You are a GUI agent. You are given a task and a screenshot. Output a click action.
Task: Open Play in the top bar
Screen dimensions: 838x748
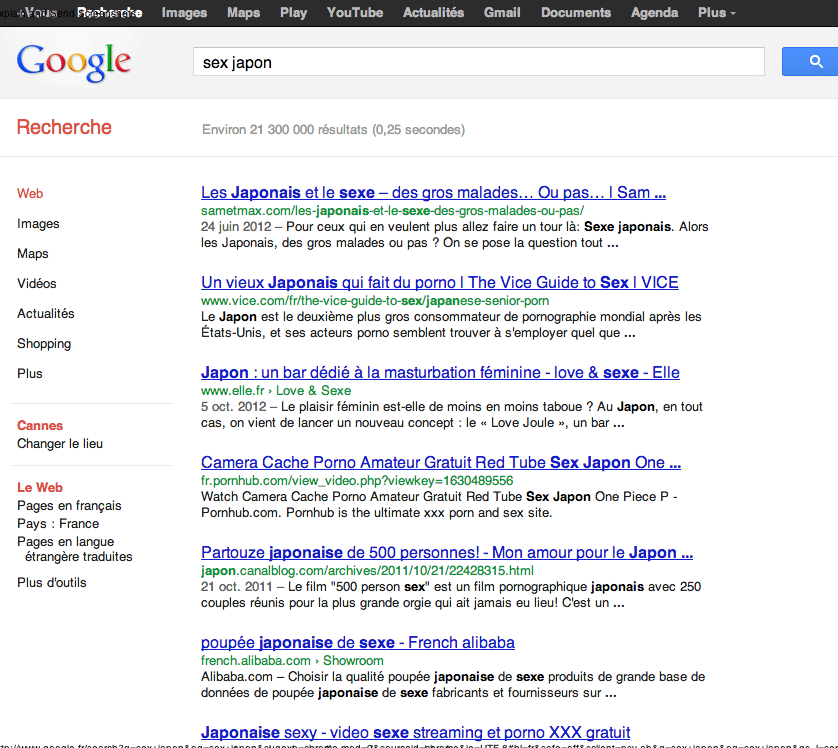pos(293,12)
